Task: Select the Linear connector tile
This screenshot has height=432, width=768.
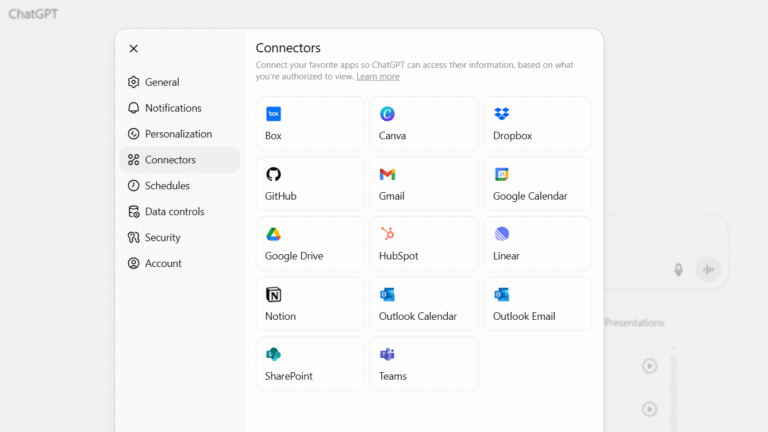Action: (x=537, y=244)
